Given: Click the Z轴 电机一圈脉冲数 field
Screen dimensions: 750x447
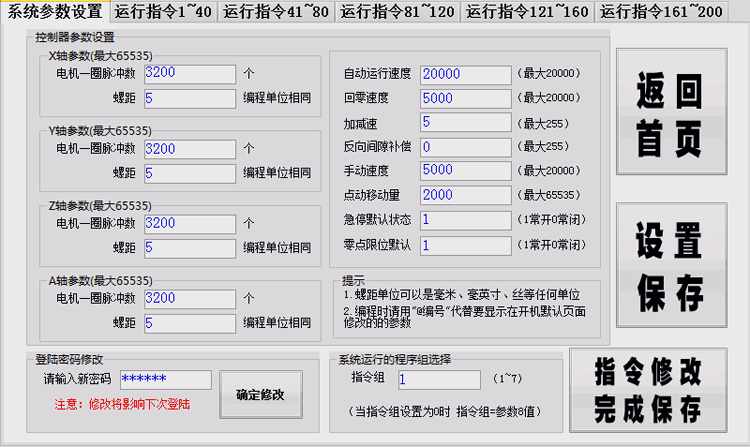Looking at the screenshot, I should 190,223.
